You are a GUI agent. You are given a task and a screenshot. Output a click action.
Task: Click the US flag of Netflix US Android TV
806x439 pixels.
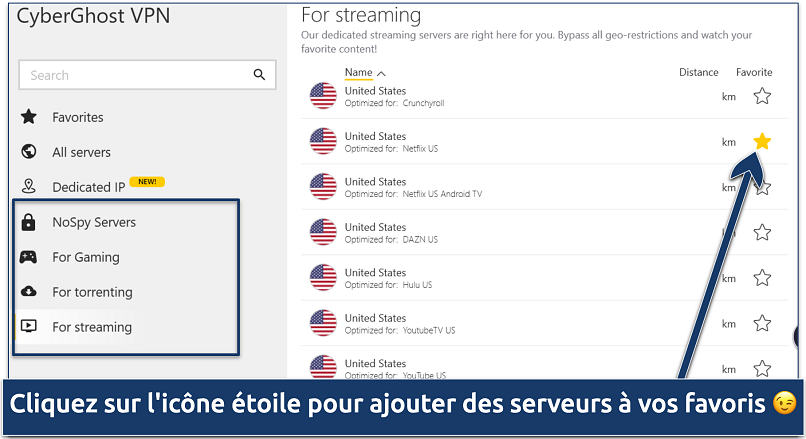(323, 187)
